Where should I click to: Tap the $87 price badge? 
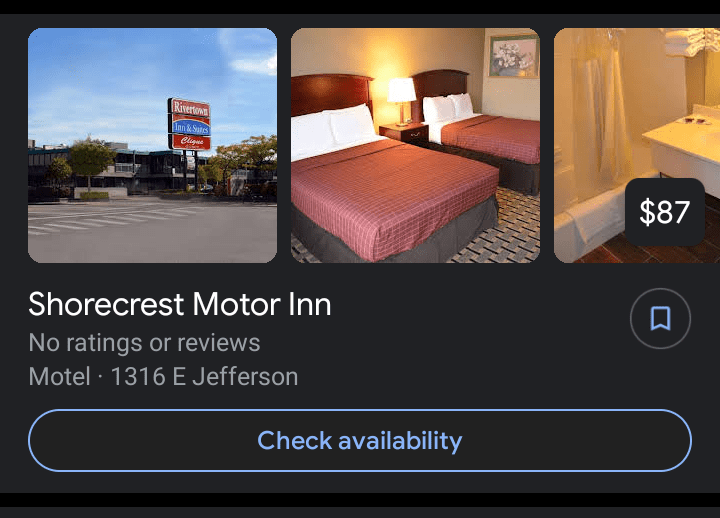[665, 212]
